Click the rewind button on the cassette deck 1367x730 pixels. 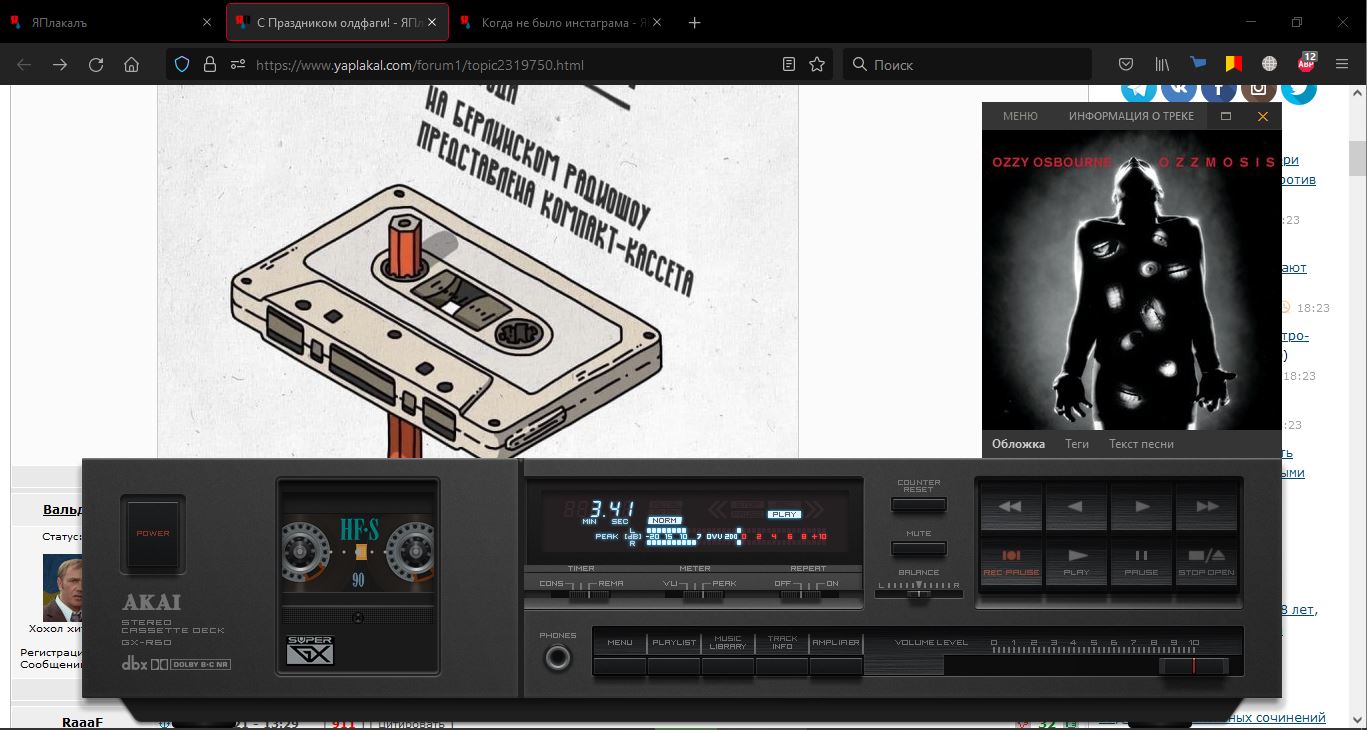[1011, 507]
